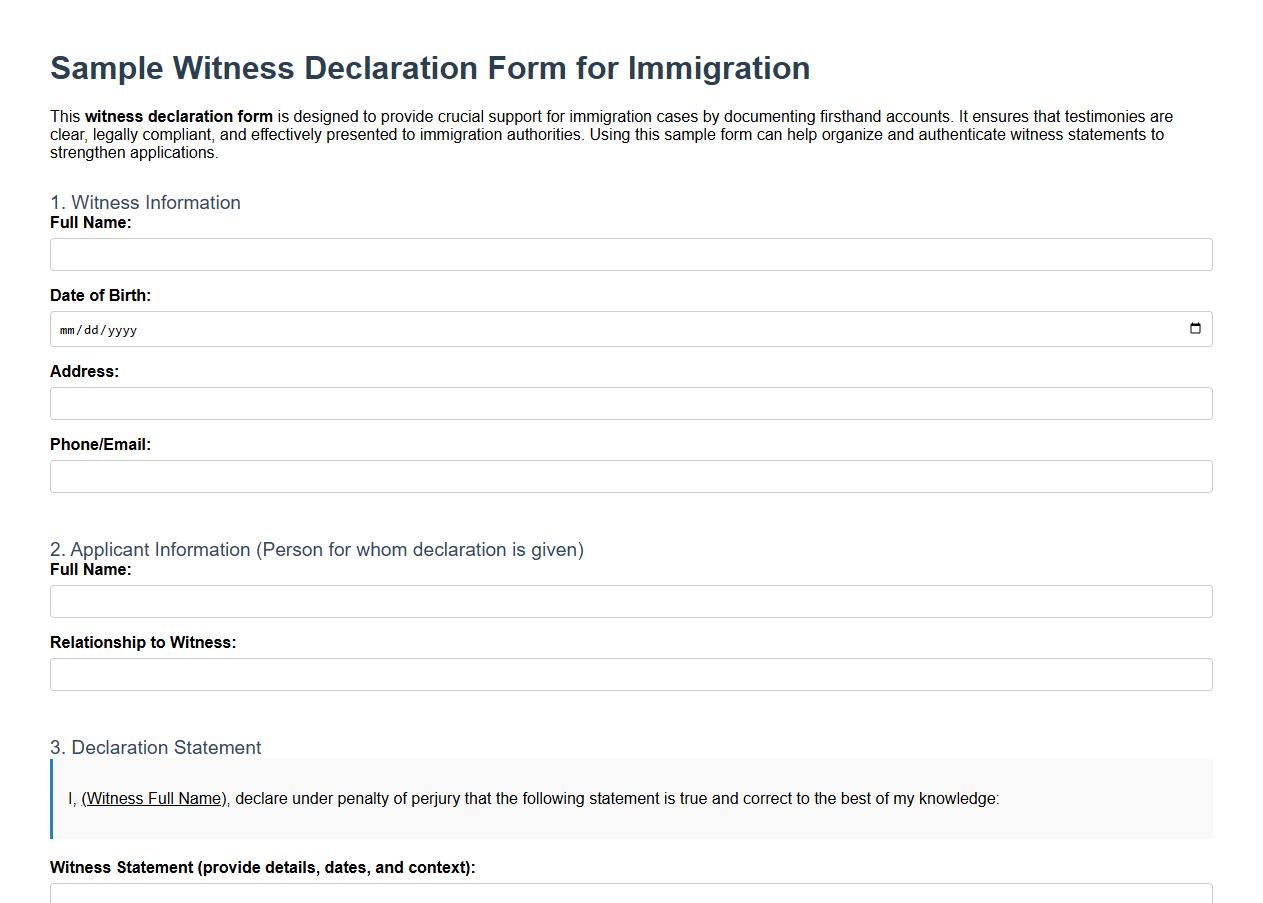Click inside the Address input field
Image resolution: width=1263 pixels, height=903 pixels.
tap(630, 403)
